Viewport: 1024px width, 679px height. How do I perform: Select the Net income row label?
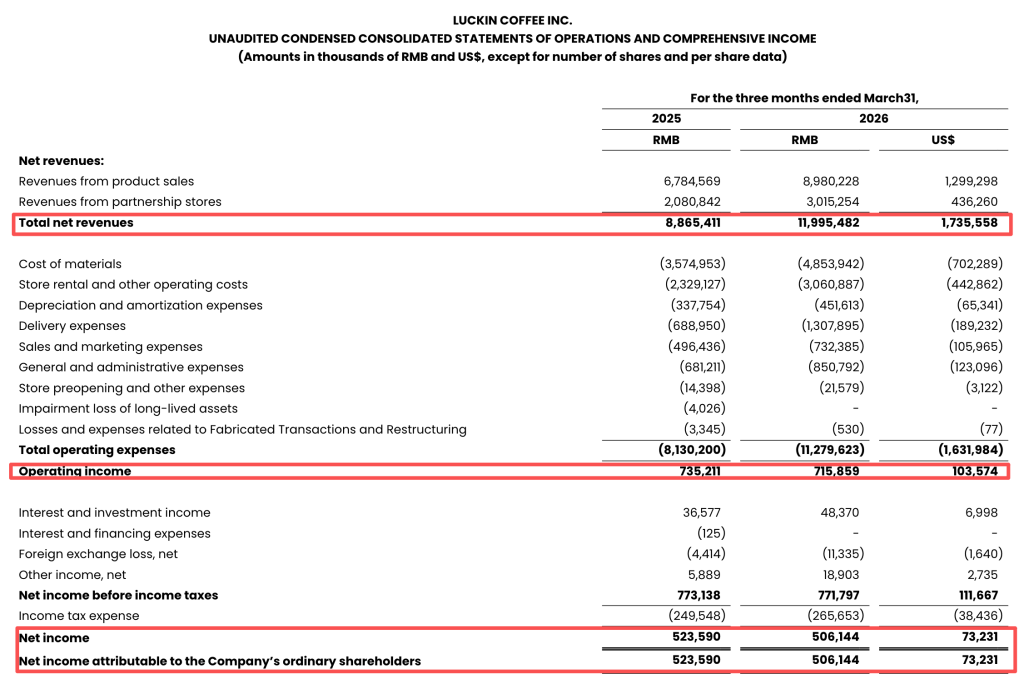pyautogui.click(x=54, y=638)
